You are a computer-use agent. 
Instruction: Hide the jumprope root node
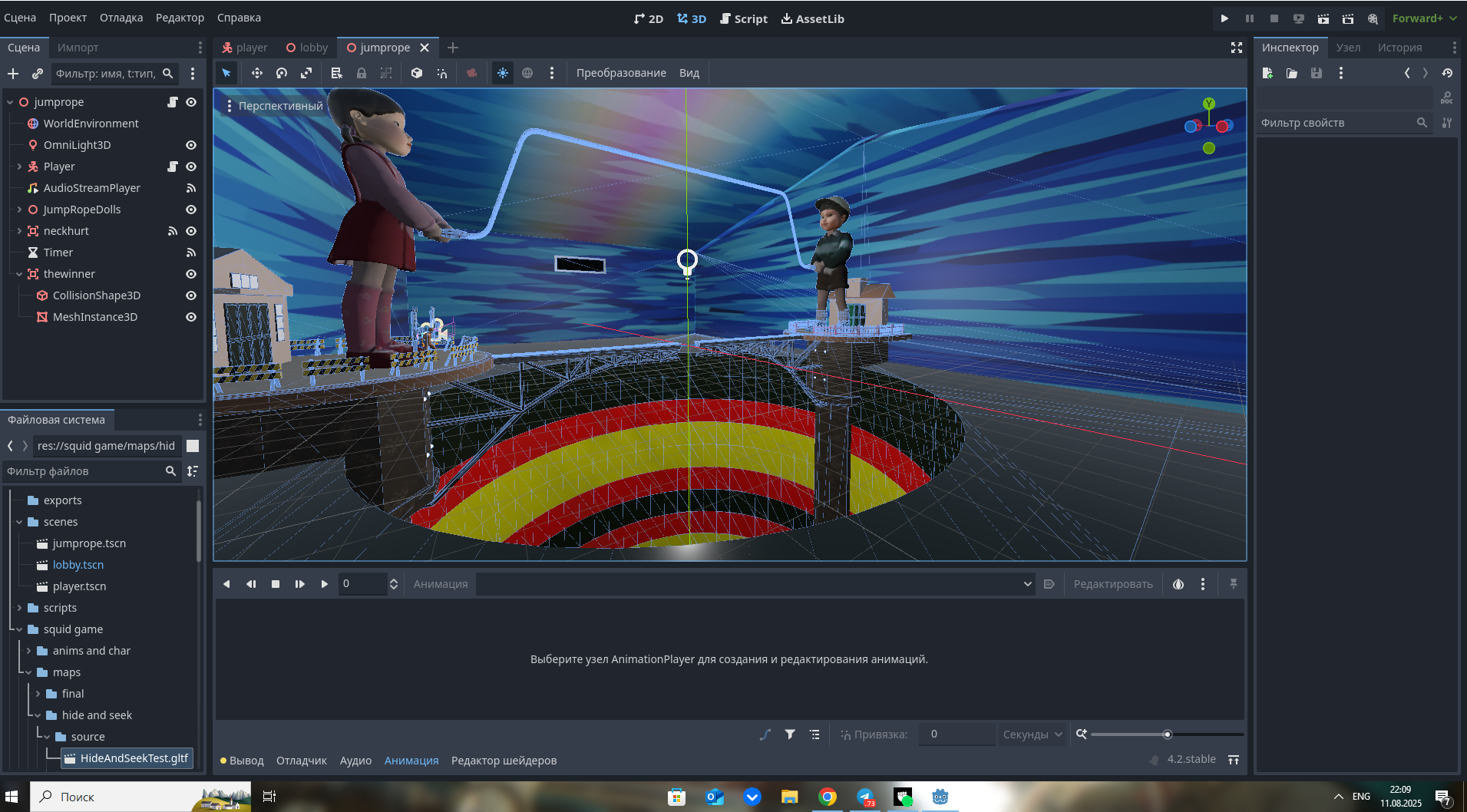click(191, 102)
